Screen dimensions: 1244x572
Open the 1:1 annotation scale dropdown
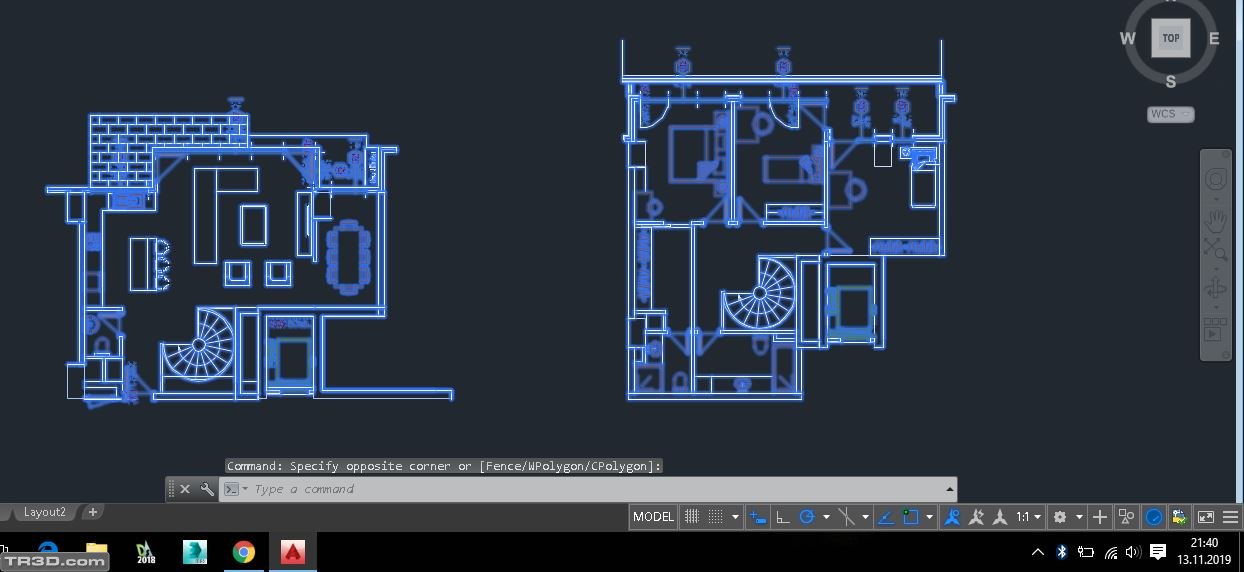pyautogui.click(x=1028, y=517)
